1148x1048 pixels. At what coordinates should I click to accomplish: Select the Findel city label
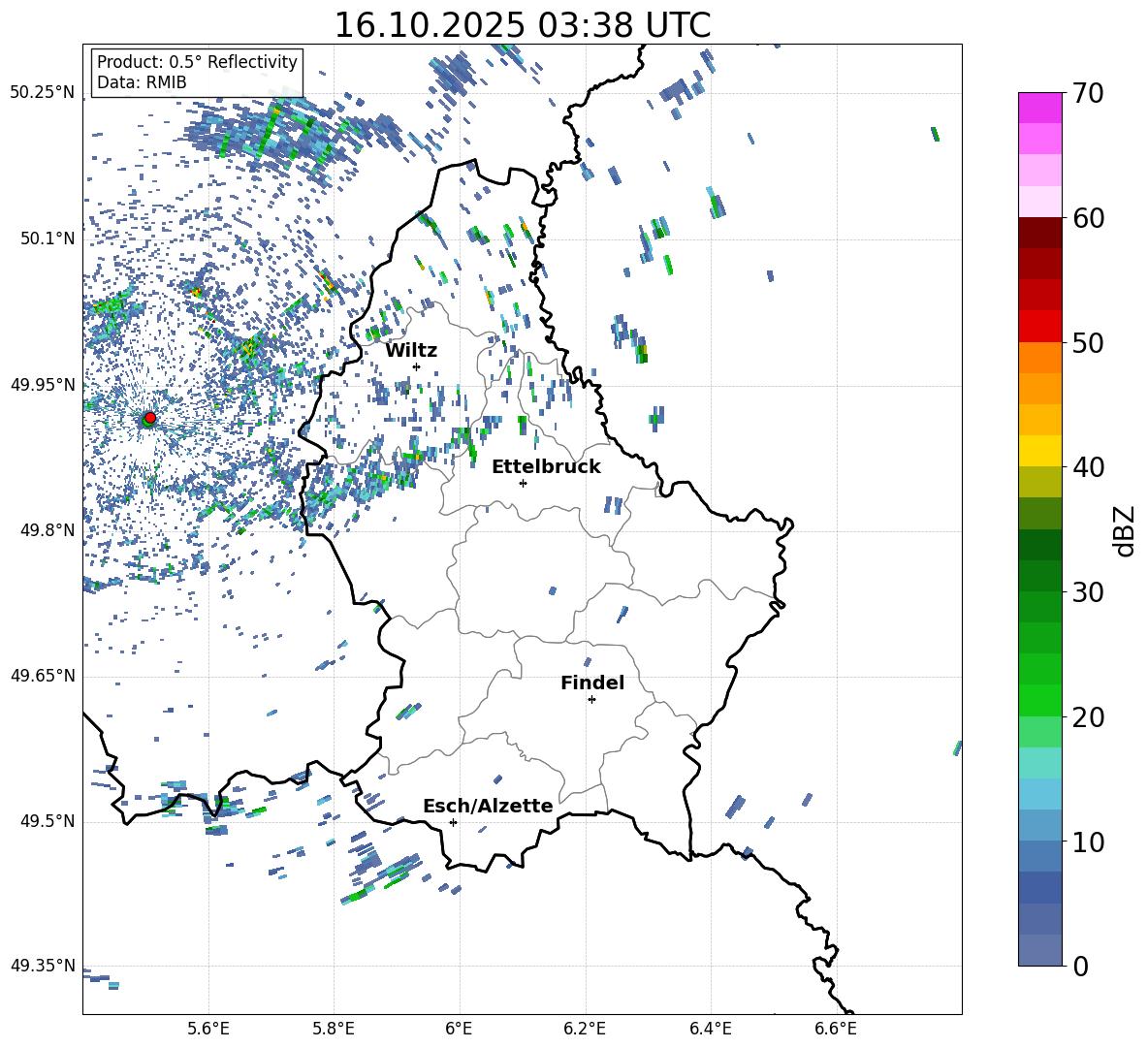pos(592,683)
